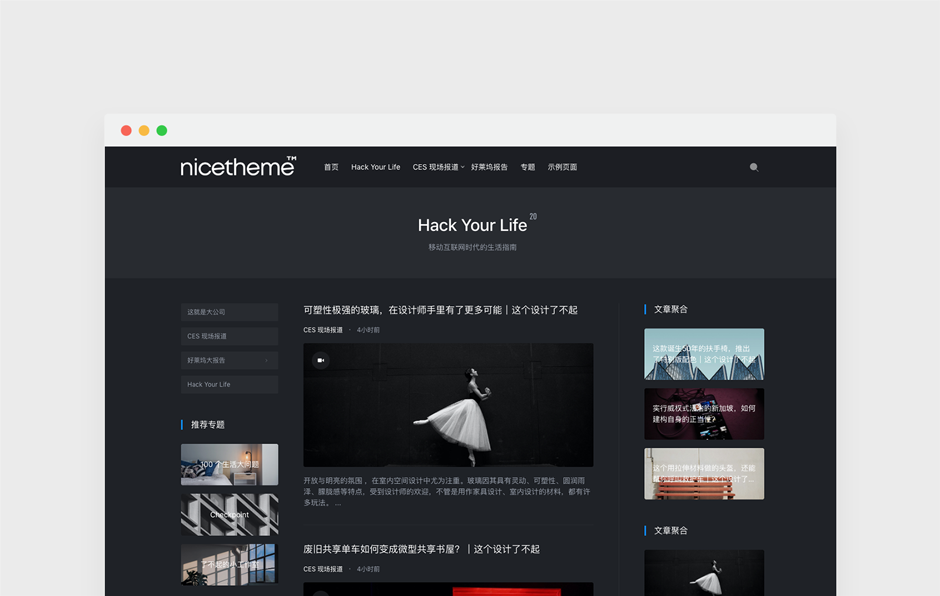Viewport: 940px width, 596px height.
Task: Click the green full-screen traffic light button
Action: coord(161,130)
